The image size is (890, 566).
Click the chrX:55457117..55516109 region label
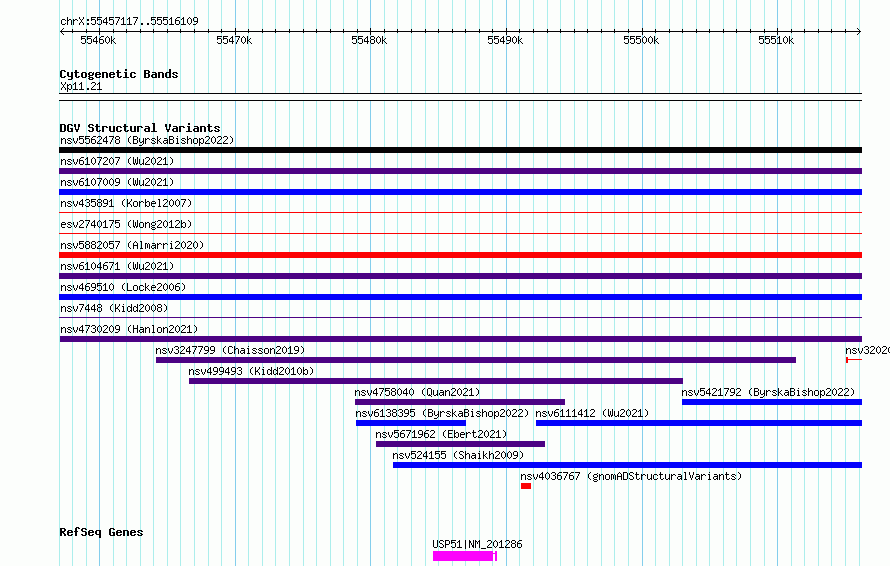[129, 22]
